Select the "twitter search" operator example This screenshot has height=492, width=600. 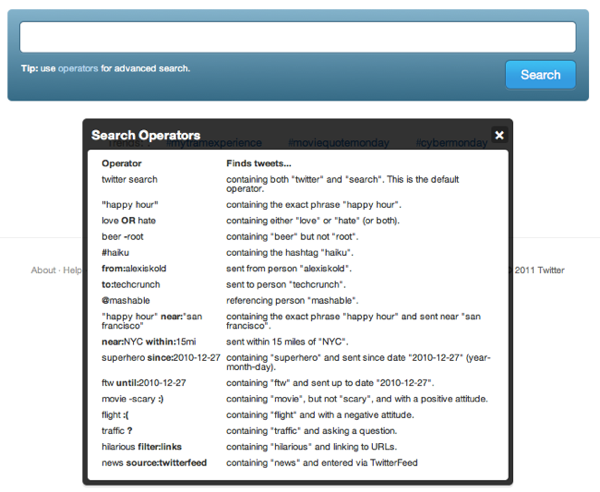click(x=129, y=179)
